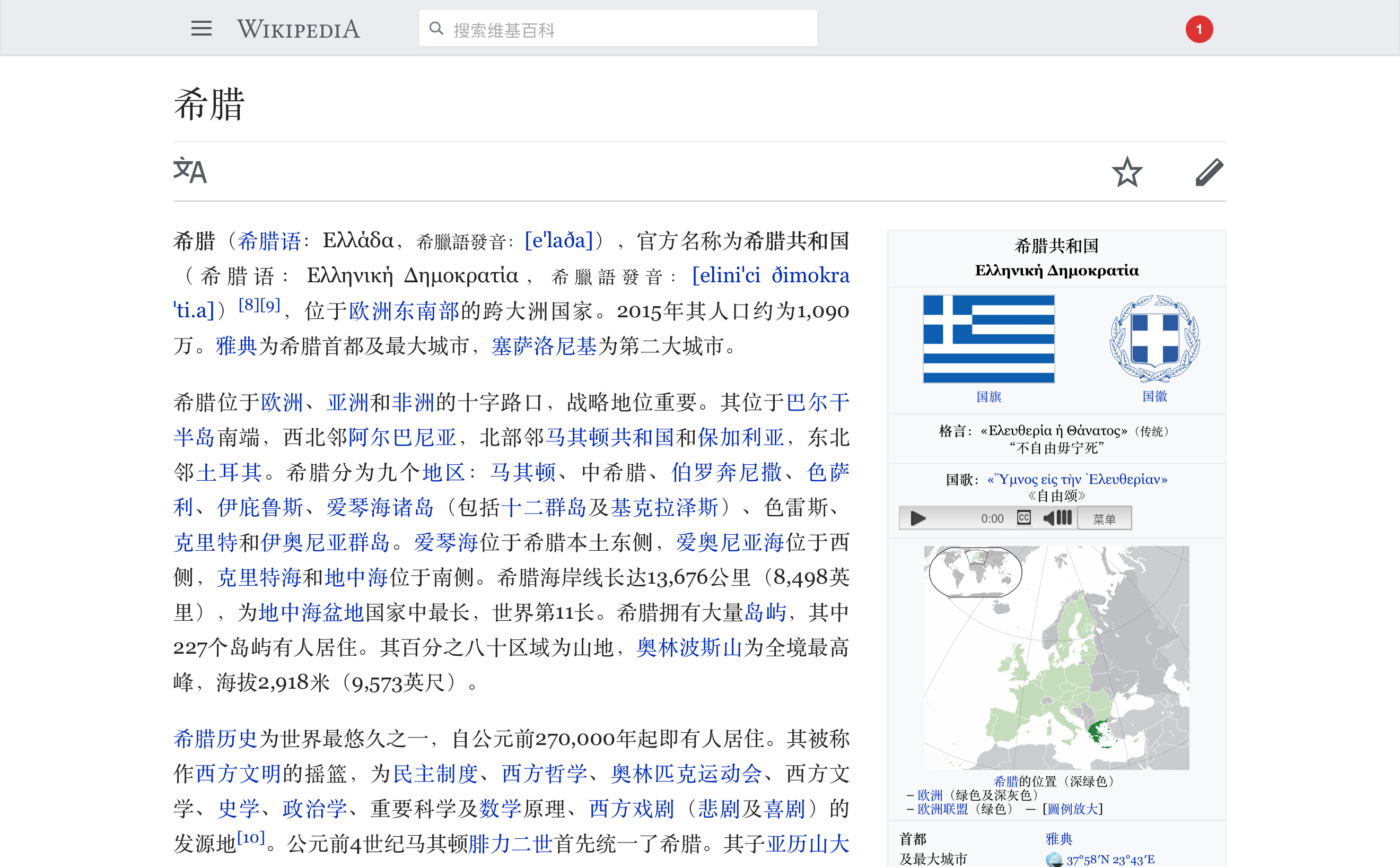Open the 悲剧 link

click(x=719, y=809)
